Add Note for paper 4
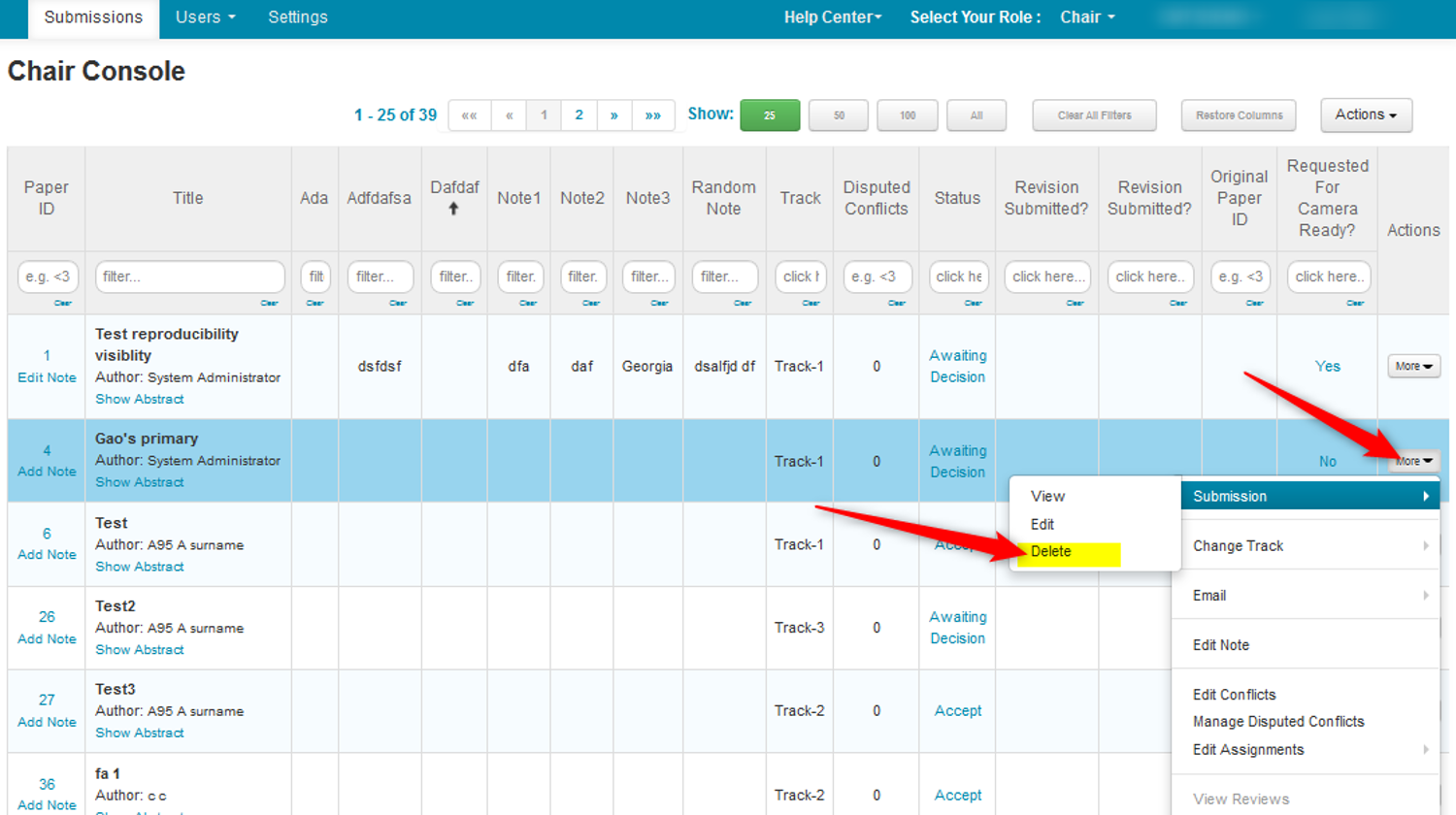 click(47, 472)
